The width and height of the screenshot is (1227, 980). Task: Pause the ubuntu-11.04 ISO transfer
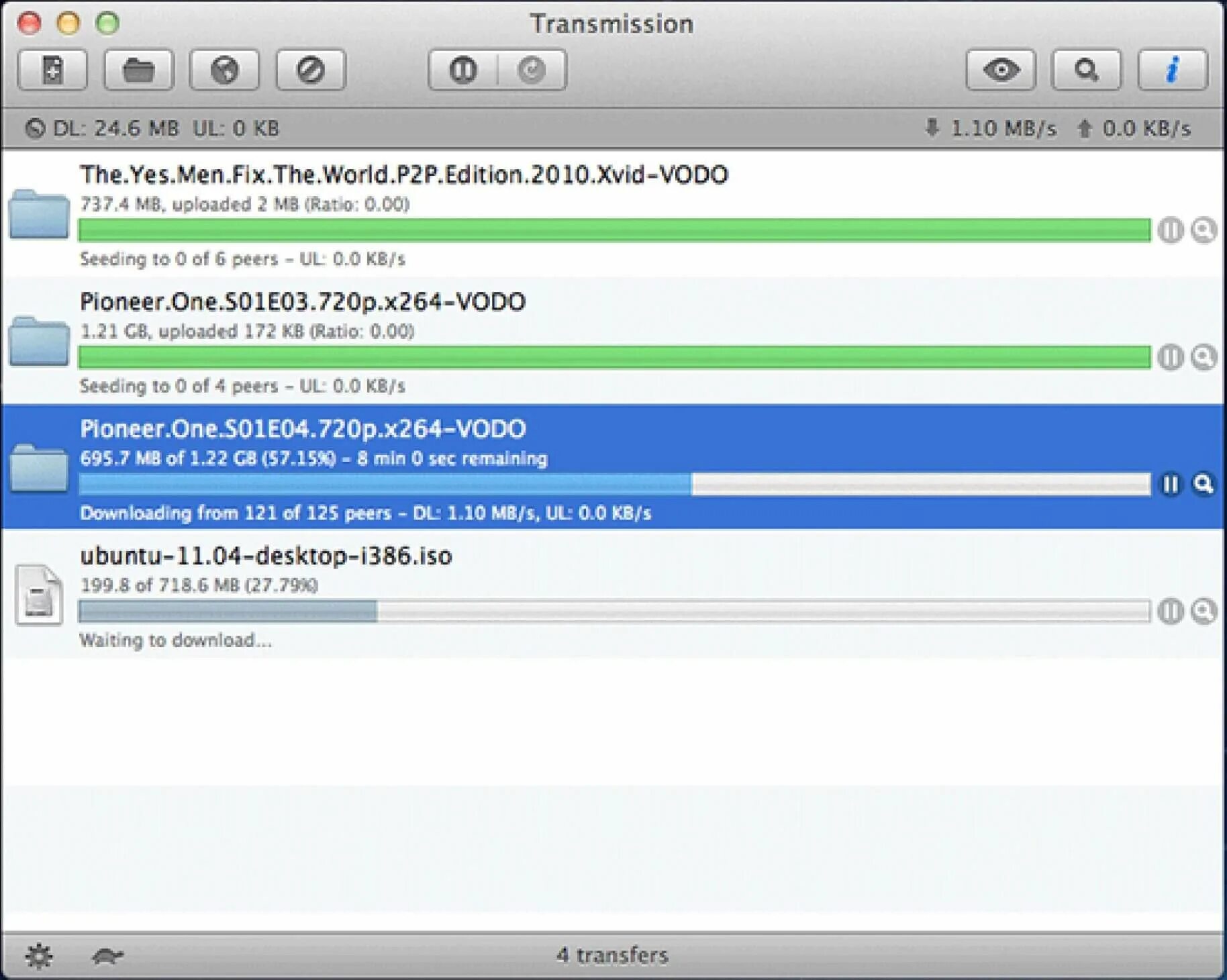click(x=1171, y=611)
